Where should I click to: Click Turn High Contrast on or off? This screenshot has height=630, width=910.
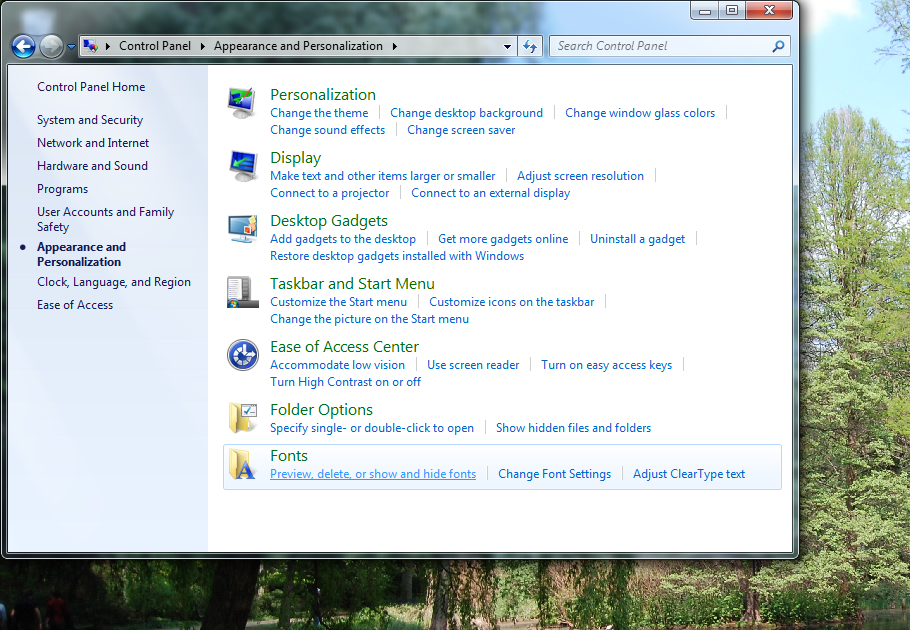click(x=345, y=382)
